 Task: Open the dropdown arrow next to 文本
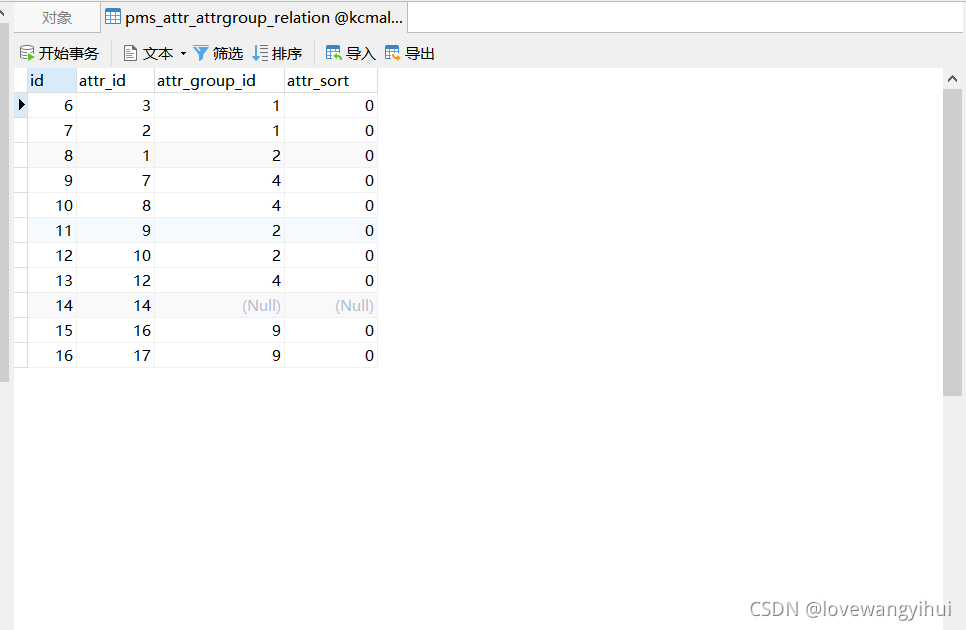pyautogui.click(x=183, y=54)
